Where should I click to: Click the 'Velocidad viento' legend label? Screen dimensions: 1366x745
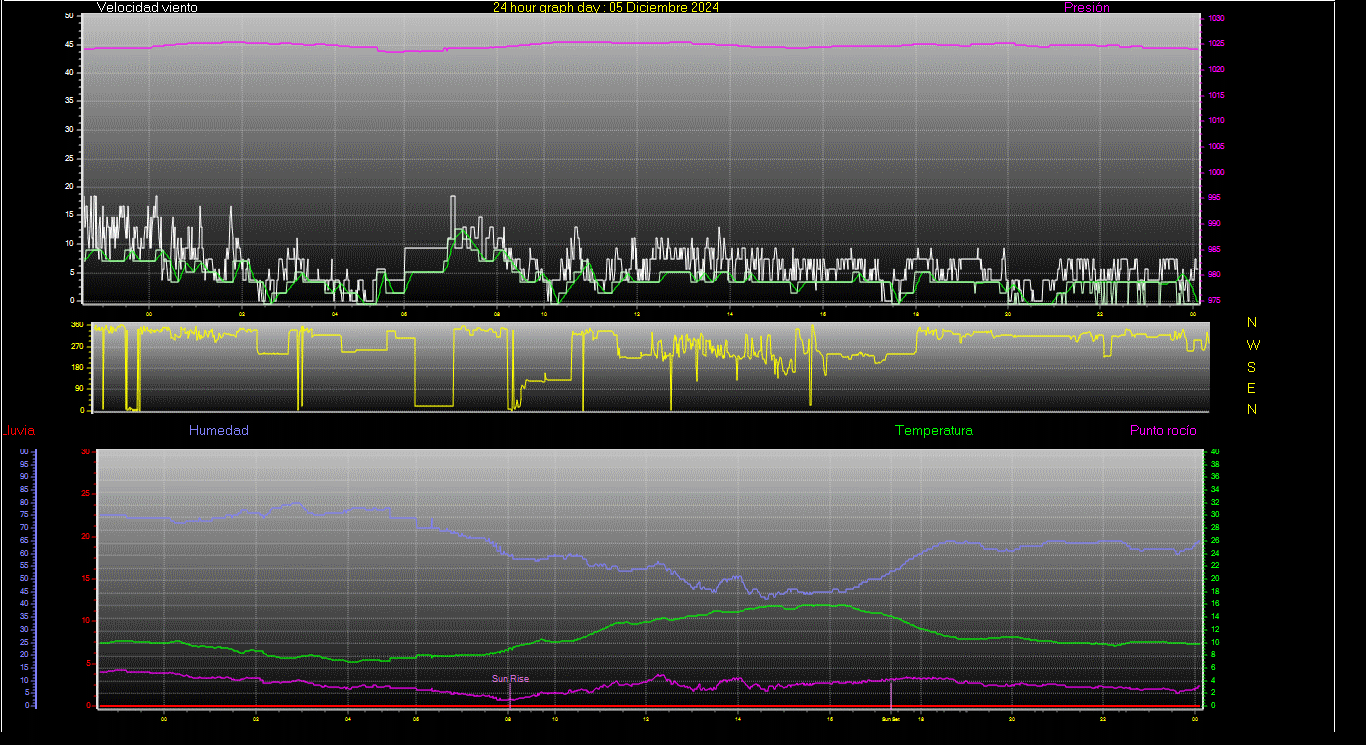click(x=147, y=7)
